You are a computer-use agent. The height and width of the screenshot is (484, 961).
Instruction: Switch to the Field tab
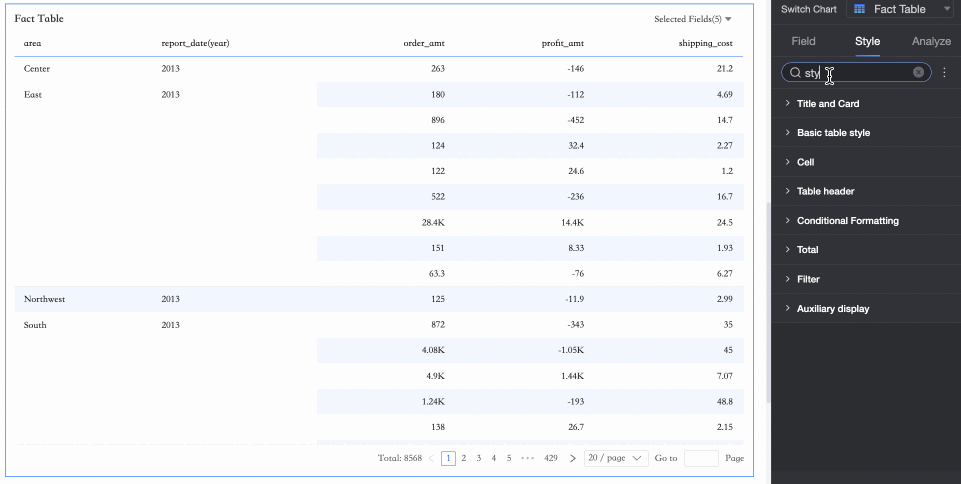point(803,41)
